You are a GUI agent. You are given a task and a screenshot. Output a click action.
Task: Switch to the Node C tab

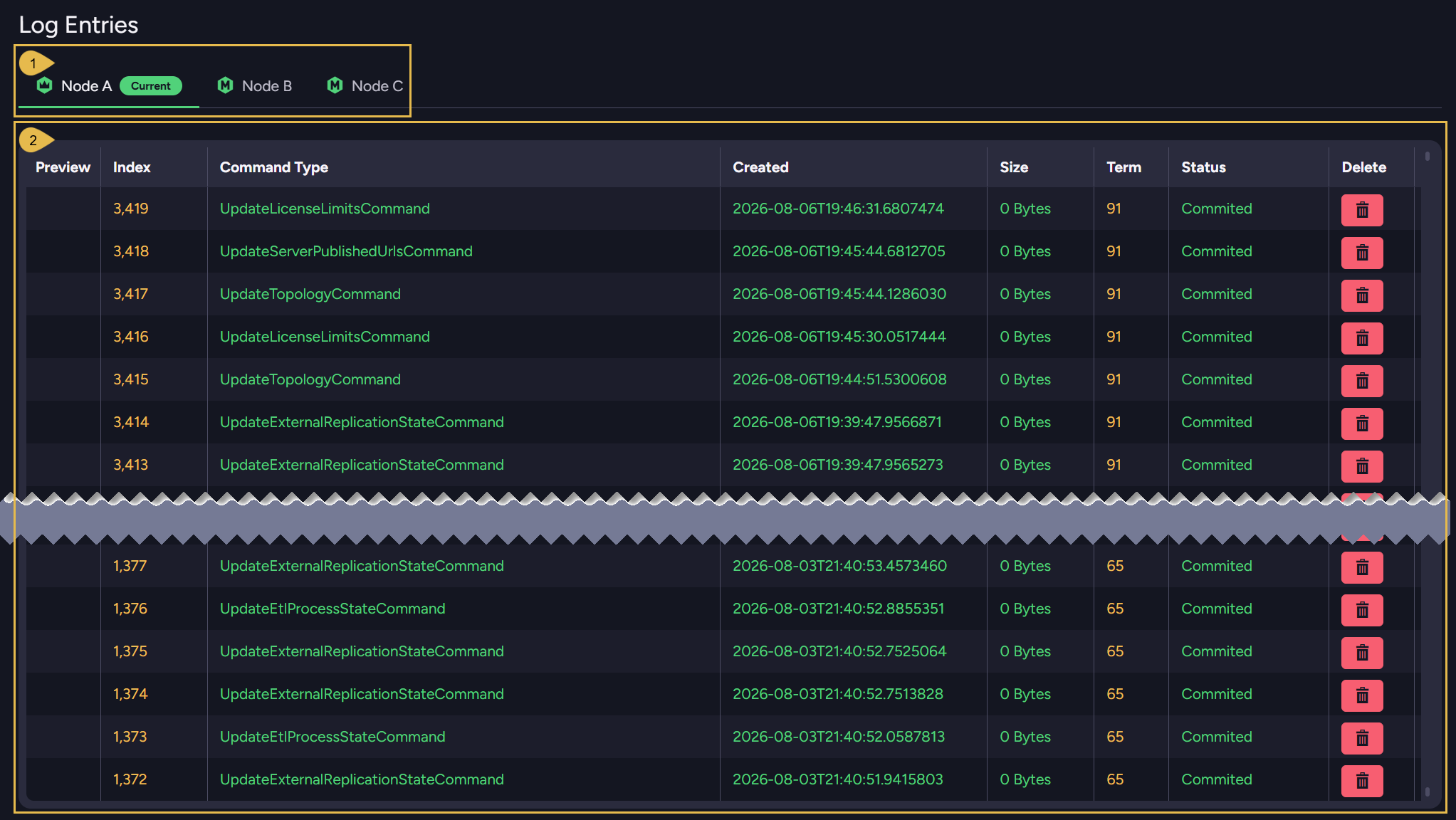coord(365,86)
